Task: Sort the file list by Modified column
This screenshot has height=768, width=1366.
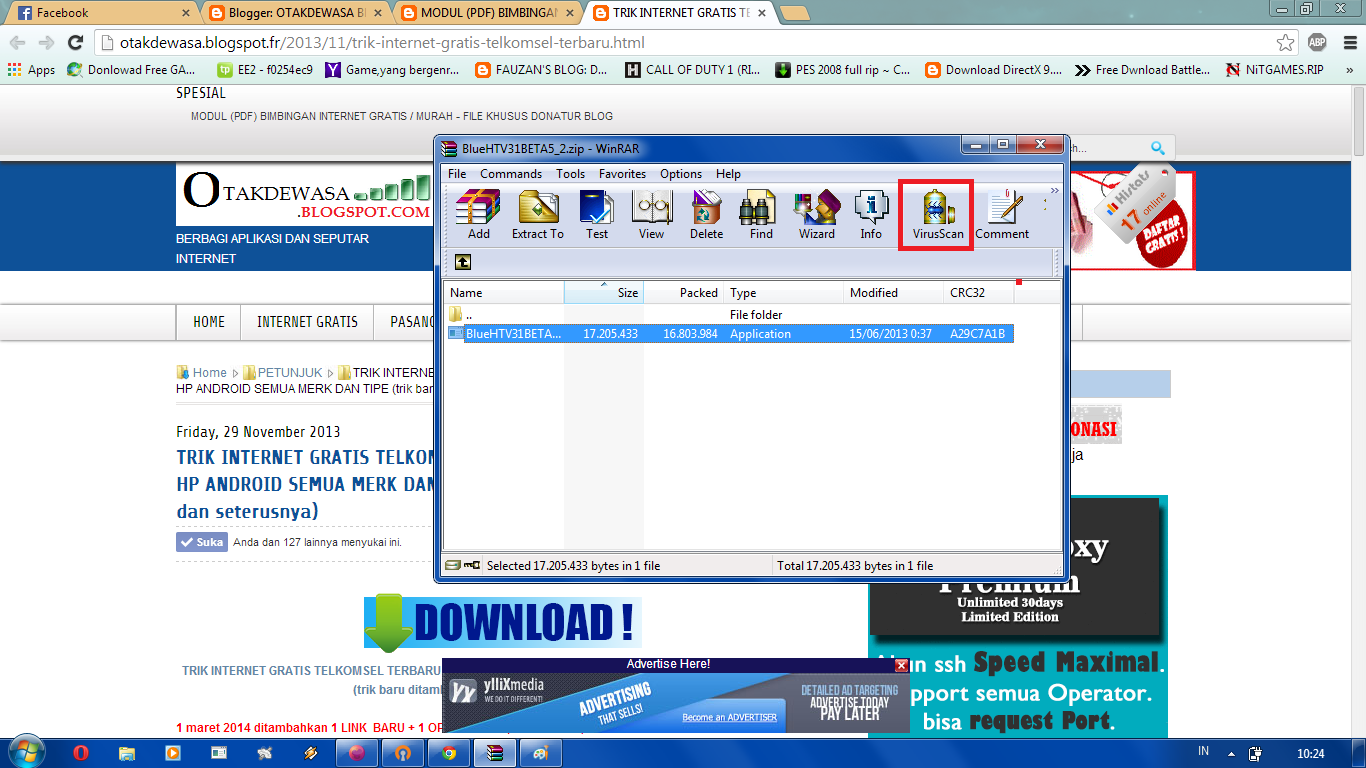Action: 894,292
